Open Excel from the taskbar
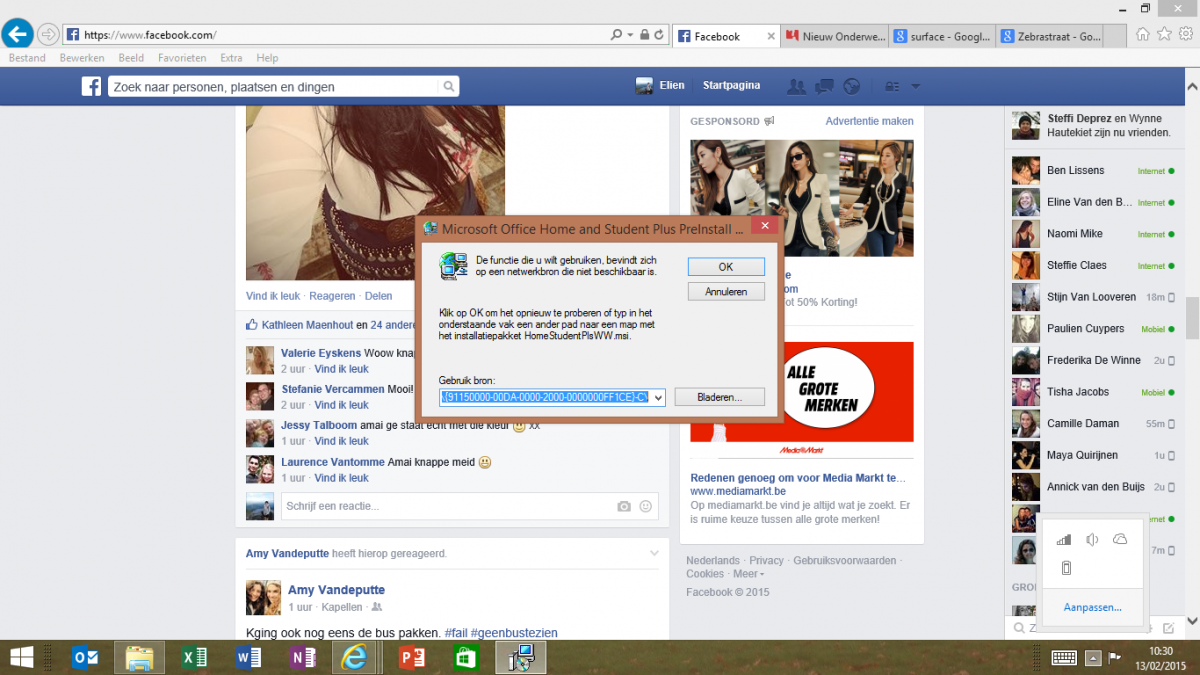1200x675 pixels. 194,657
